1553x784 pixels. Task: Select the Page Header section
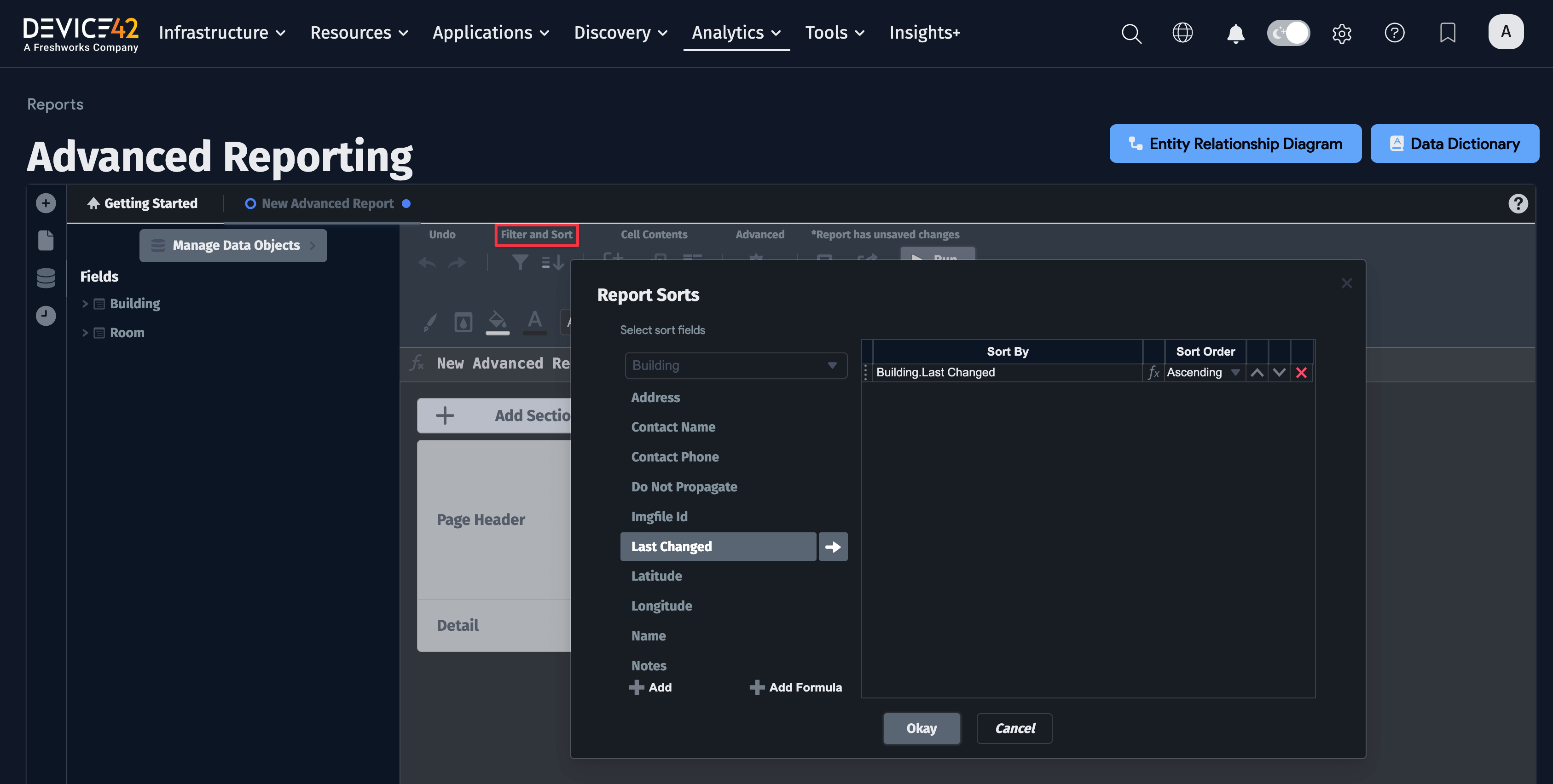[x=494, y=519]
